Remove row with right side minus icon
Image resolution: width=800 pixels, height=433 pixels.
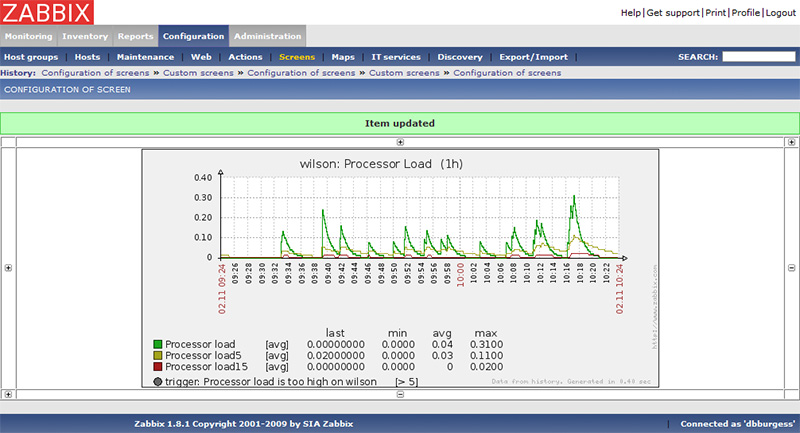791,268
